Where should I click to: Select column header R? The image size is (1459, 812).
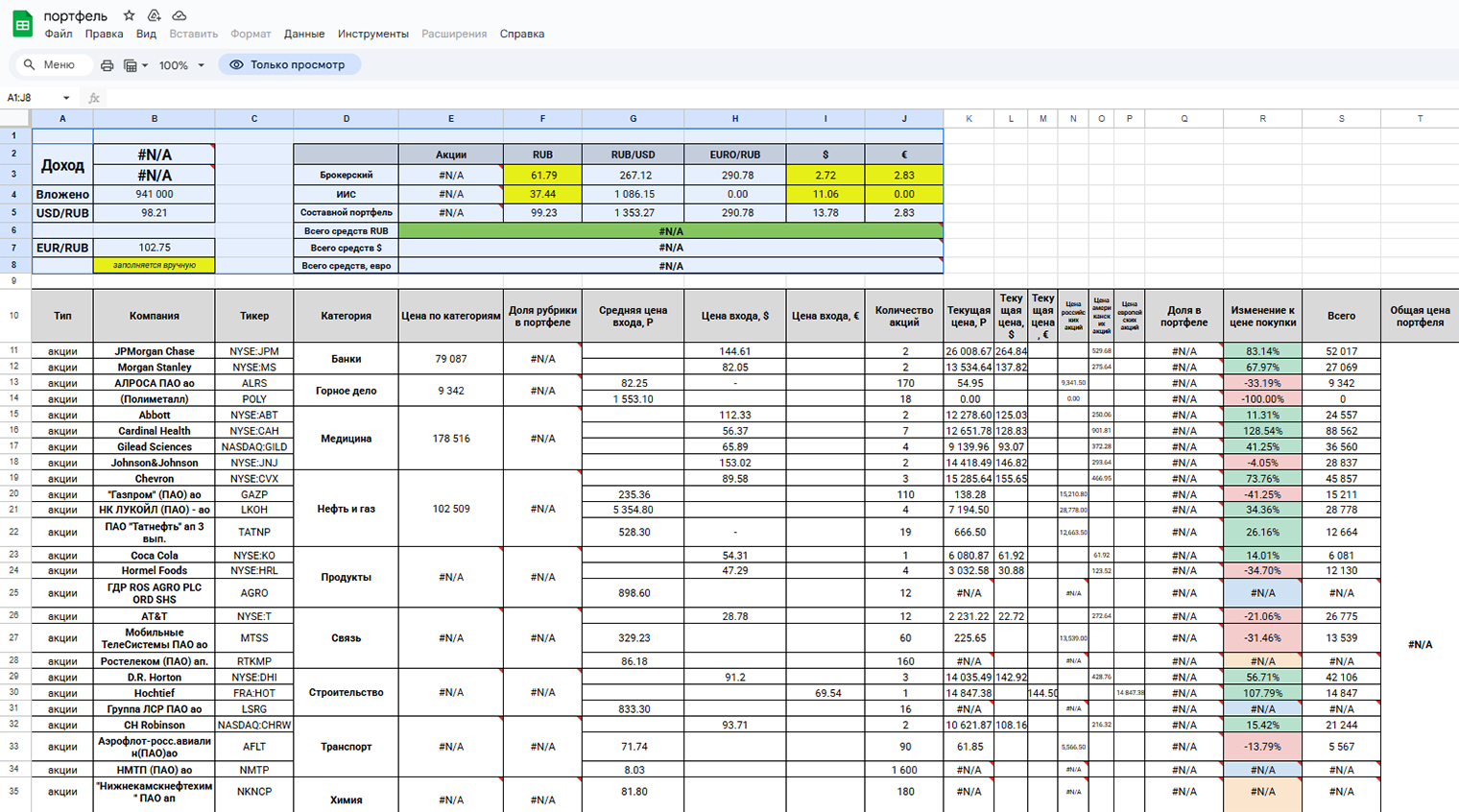pos(1262,119)
